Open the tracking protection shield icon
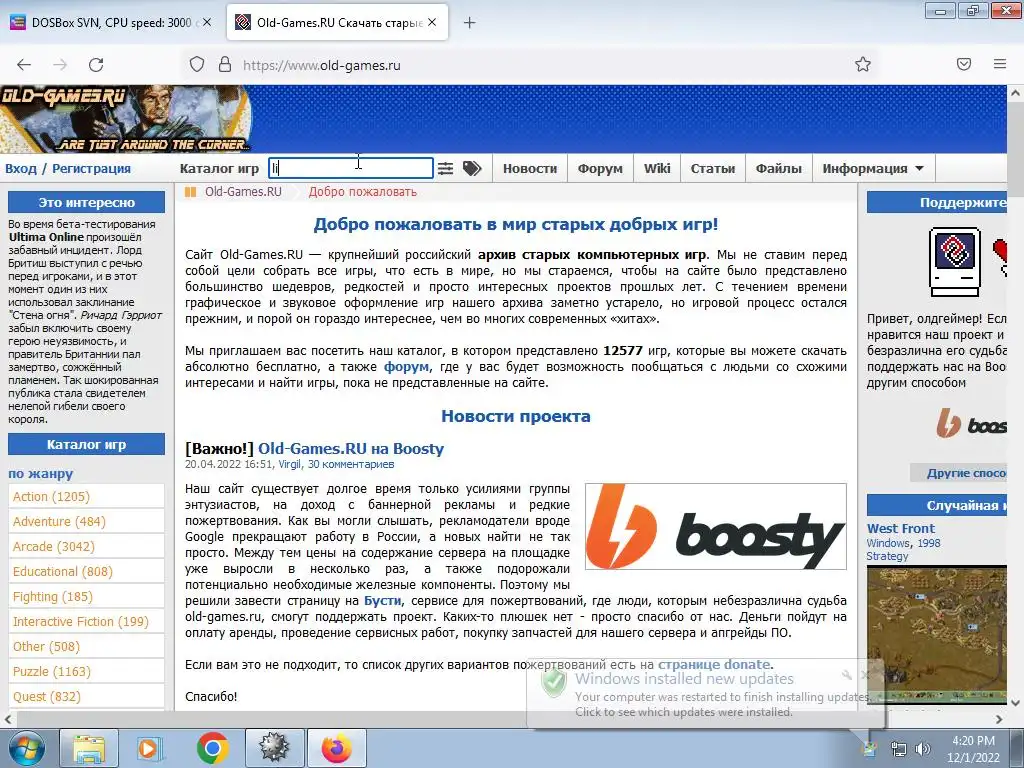This screenshot has height=768, width=1024. click(x=197, y=65)
